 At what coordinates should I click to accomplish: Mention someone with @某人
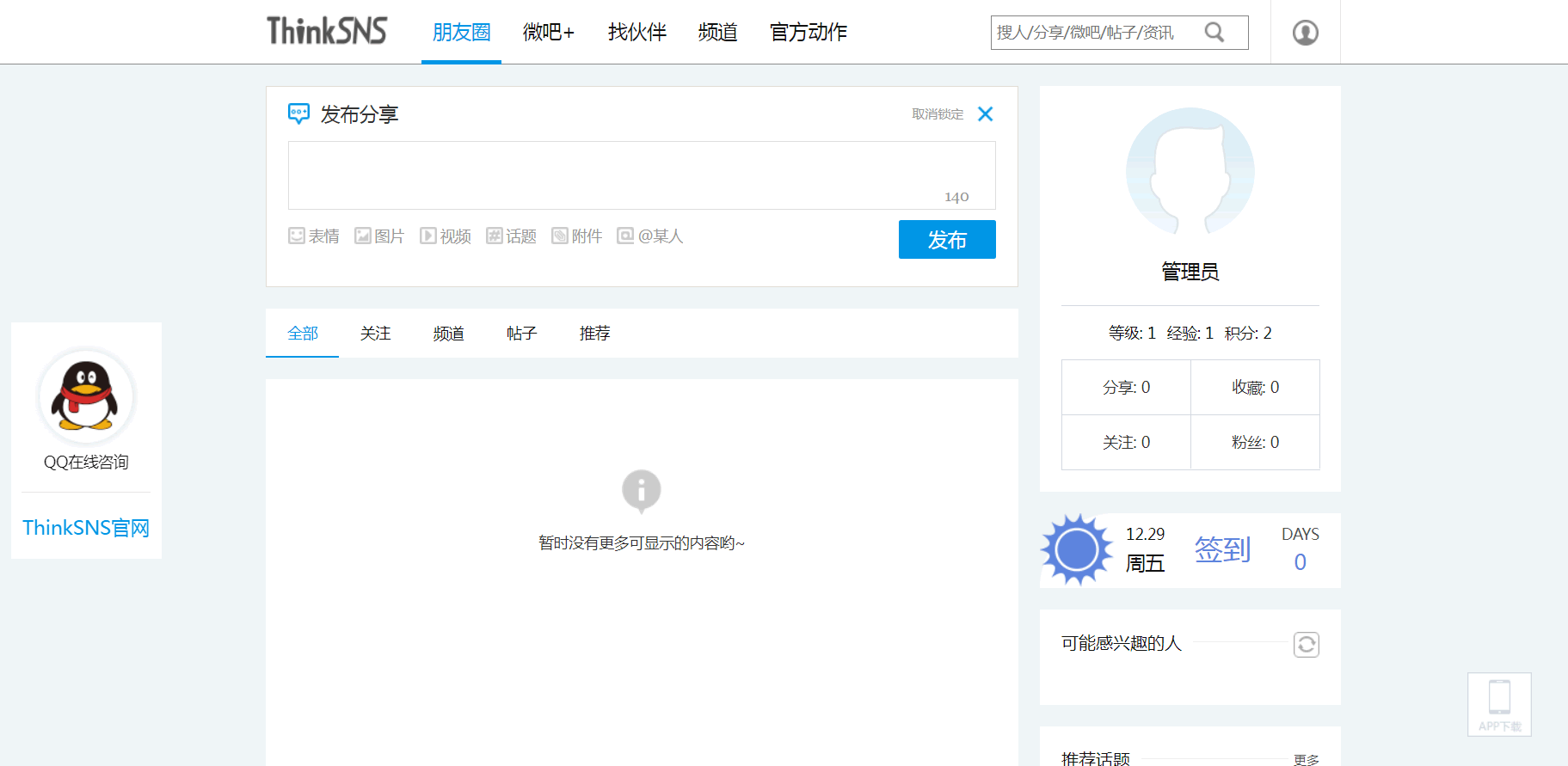click(x=649, y=236)
